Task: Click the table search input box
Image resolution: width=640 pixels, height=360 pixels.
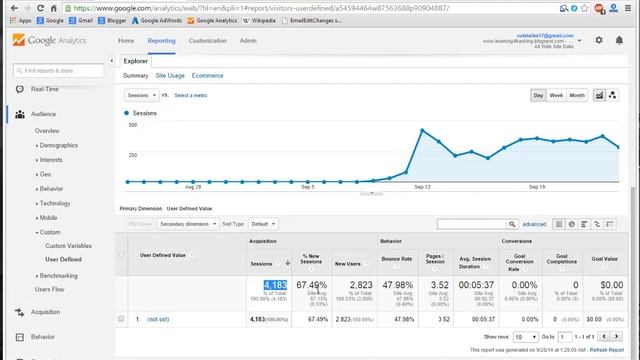Action: (x=471, y=224)
